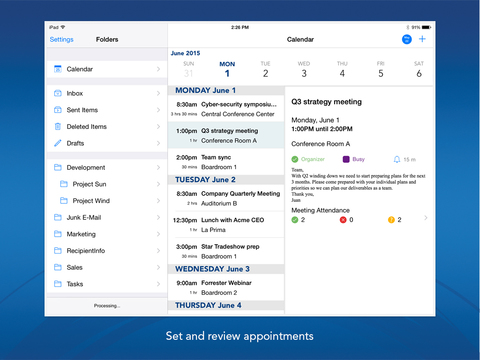Screen dimensions: 480x360
Task: Open the Team sync appointment
Action: 226,162
